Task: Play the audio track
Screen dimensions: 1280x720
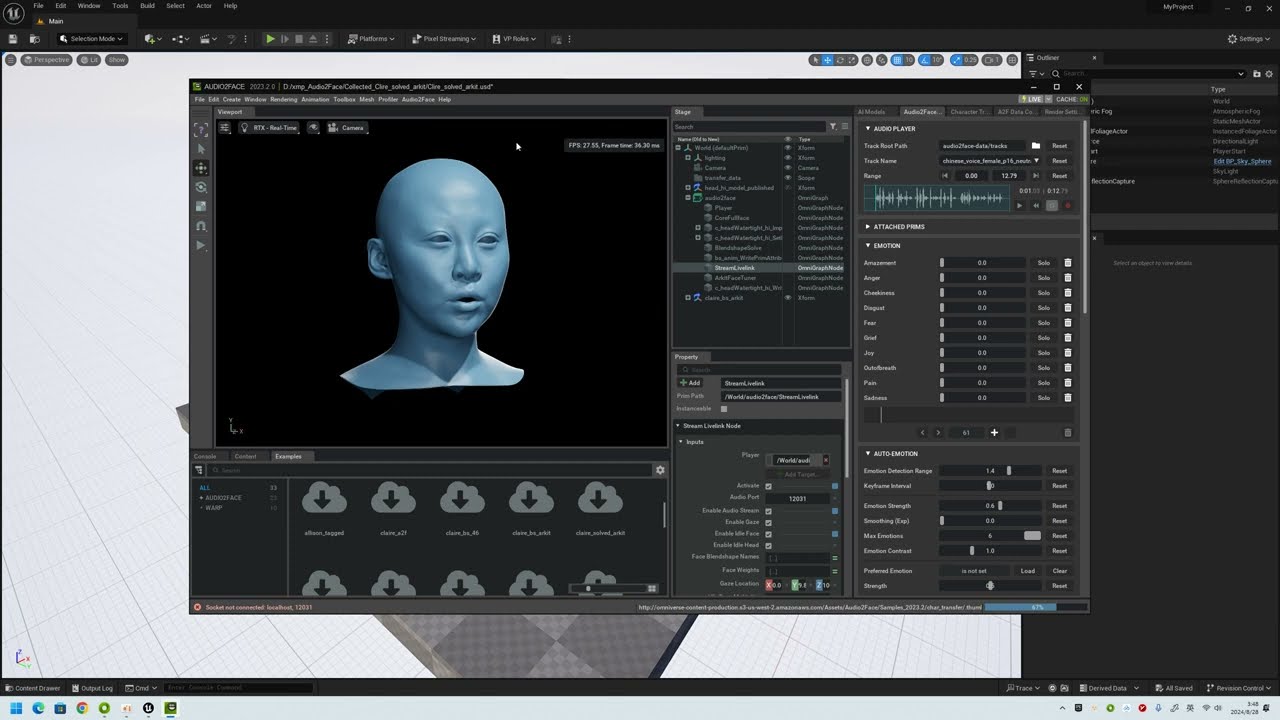Action: click(1019, 206)
